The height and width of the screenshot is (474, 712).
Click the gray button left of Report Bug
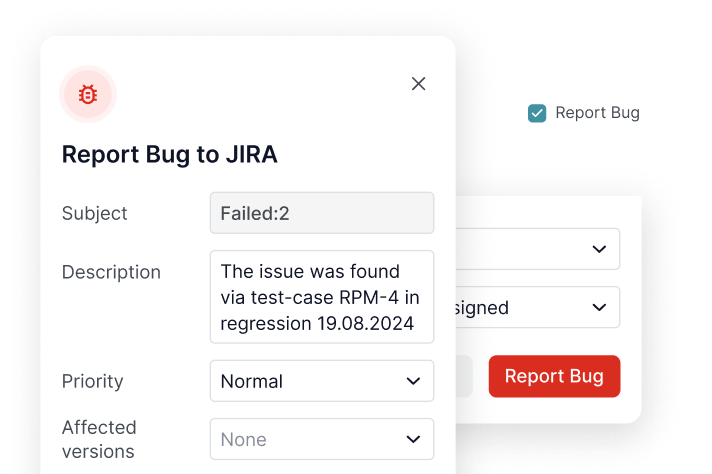coord(464,376)
